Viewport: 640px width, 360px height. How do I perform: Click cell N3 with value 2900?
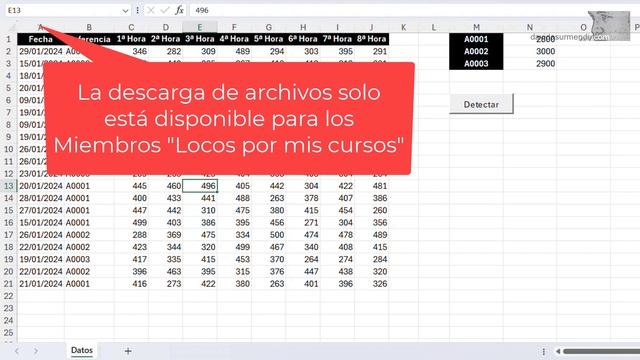(x=530, y=64)
